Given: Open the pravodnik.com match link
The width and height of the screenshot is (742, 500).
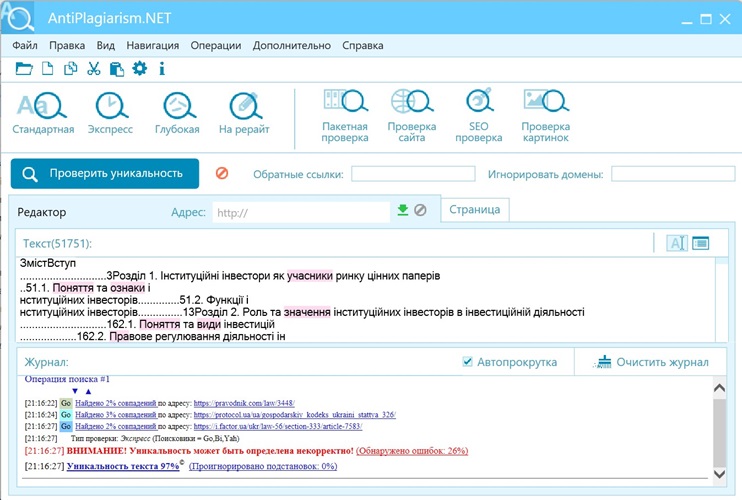Looking at the screenshot, I should 236,402.
